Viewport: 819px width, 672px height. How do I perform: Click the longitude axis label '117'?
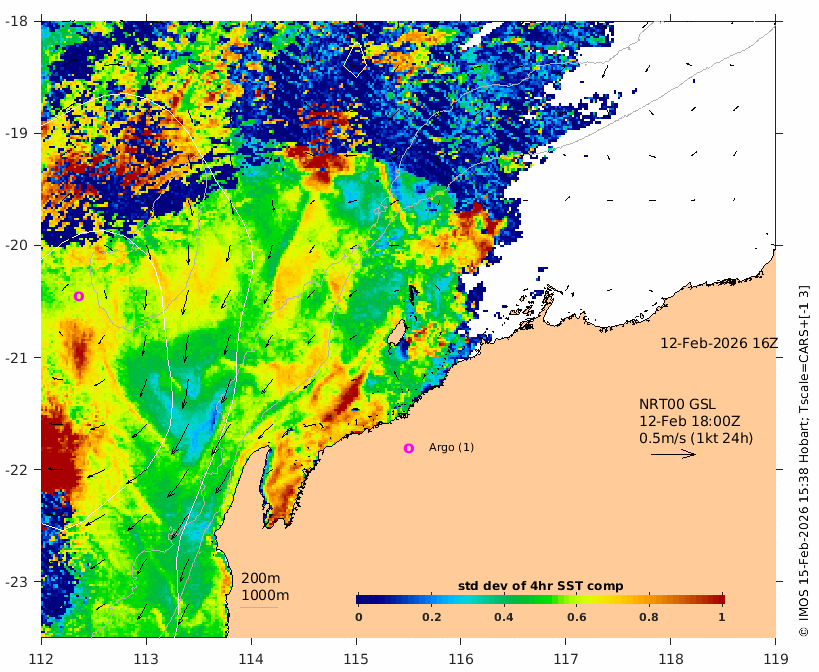(x=566, y=659)
